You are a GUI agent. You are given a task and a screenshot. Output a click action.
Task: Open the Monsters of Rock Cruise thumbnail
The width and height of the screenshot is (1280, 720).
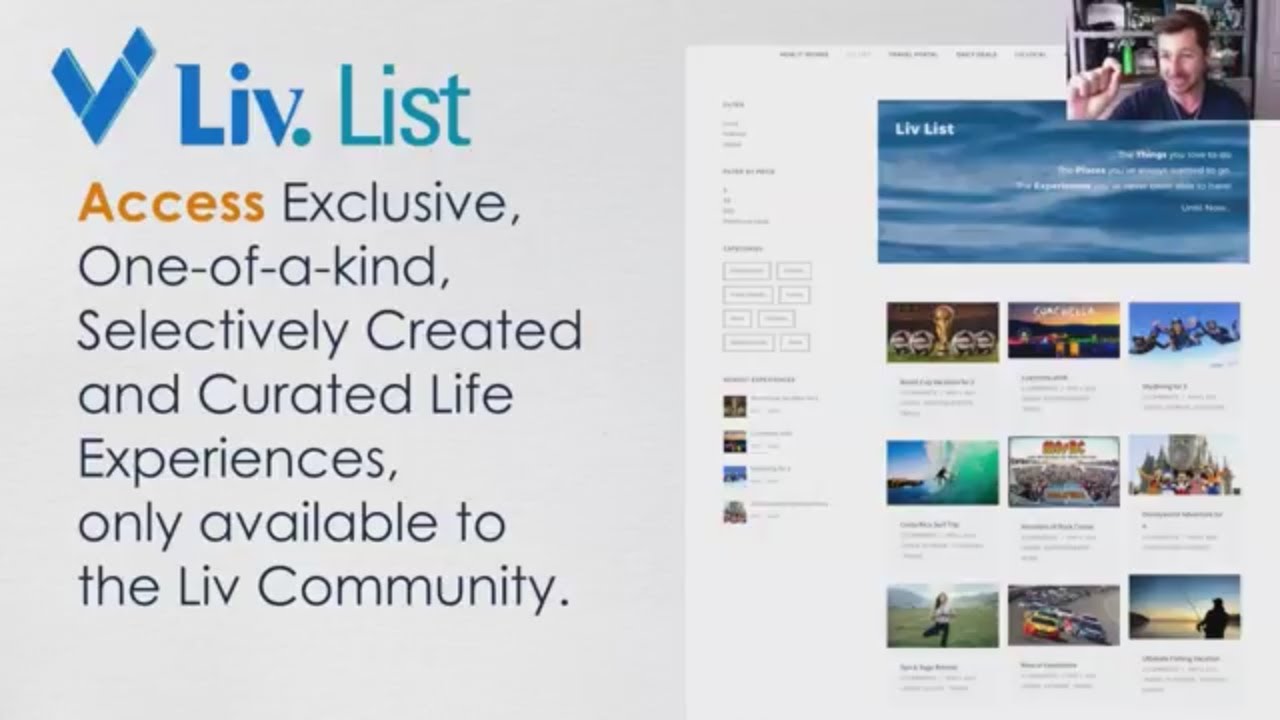1063,471
